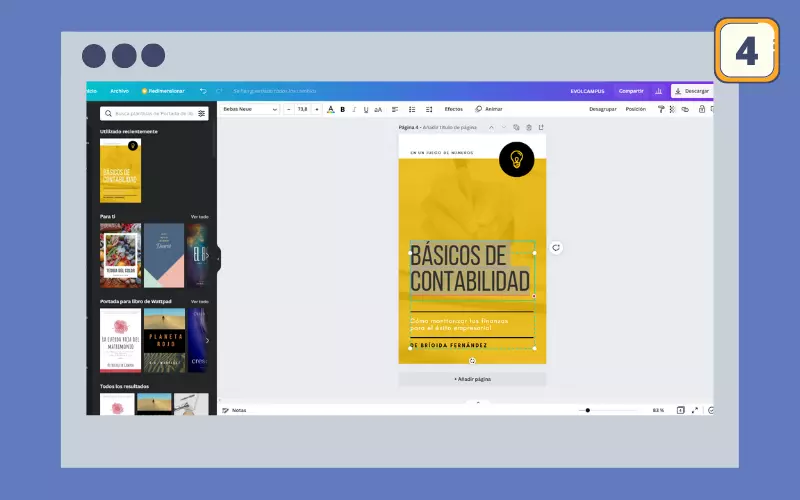
Task: Click the undo arrow icon
Action: 203,91
